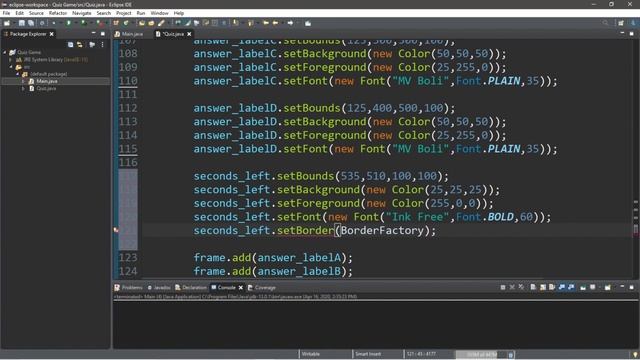The image size is (640, 360).
Task: Click the New file toolbar icon
Action: (x=7, y=23)
